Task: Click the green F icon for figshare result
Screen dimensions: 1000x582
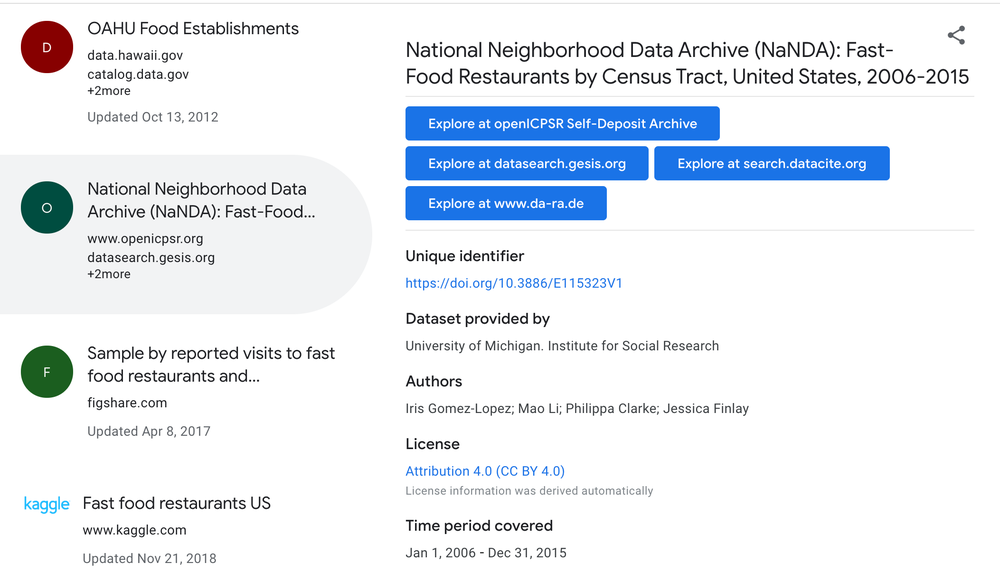Action: click(x=46, y=371)
